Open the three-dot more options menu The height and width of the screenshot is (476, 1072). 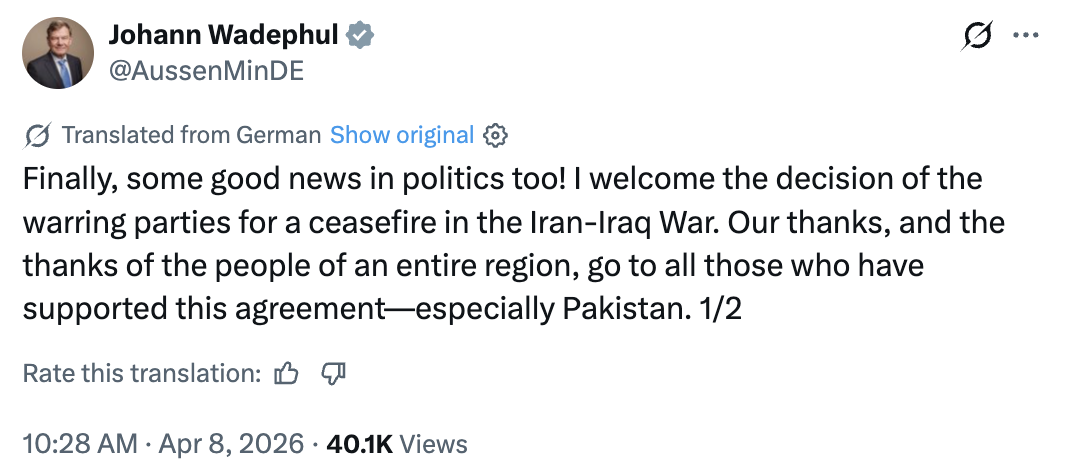click(1026, 36)
